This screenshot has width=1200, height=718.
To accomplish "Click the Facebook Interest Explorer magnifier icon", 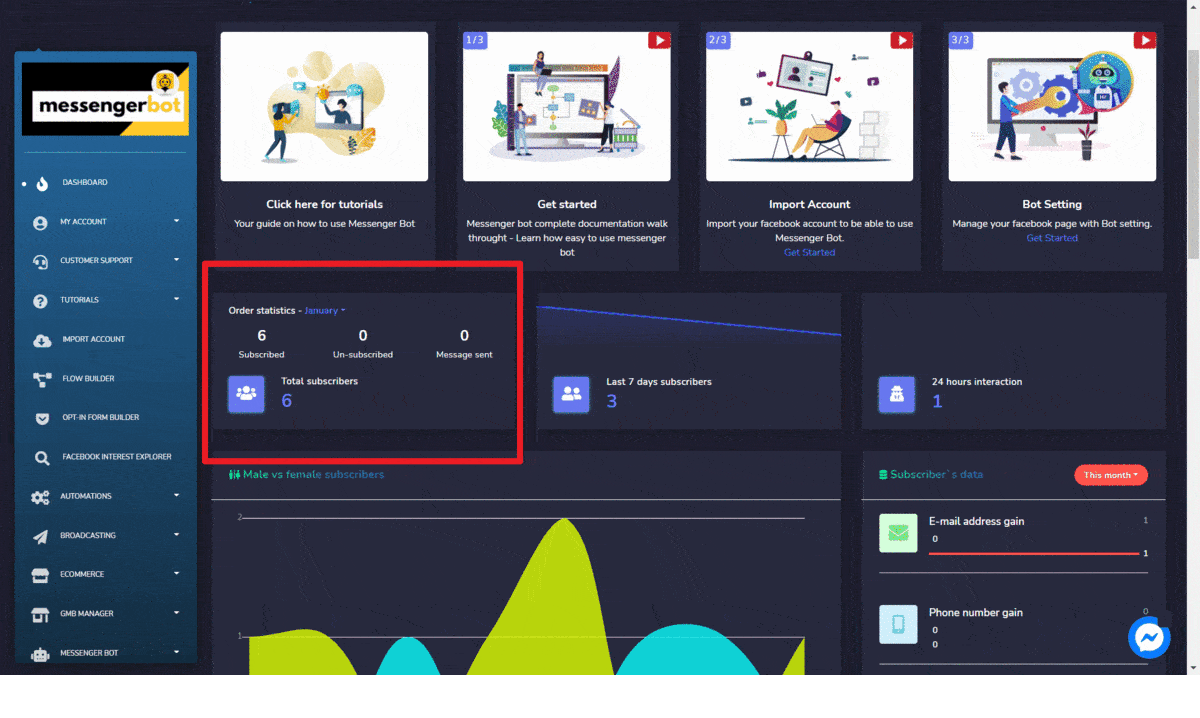I will point(42,458).
